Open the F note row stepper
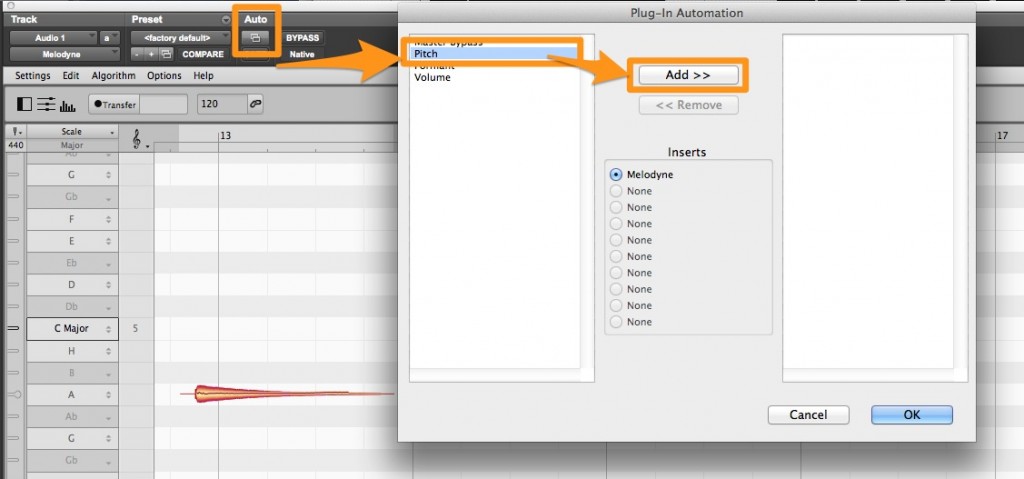 click(108, 219)
